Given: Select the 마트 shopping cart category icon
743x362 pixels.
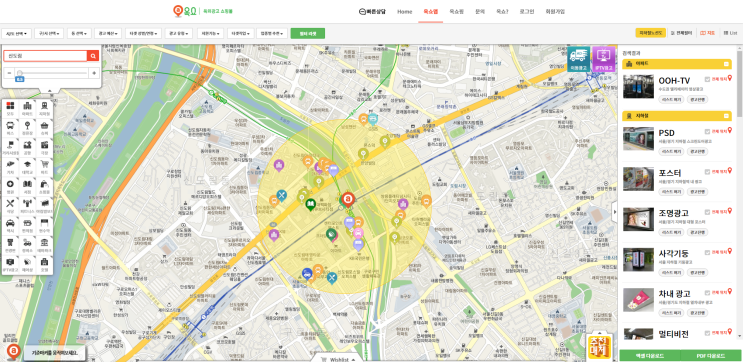Looking at the screenshot, I should click(45, 166).
